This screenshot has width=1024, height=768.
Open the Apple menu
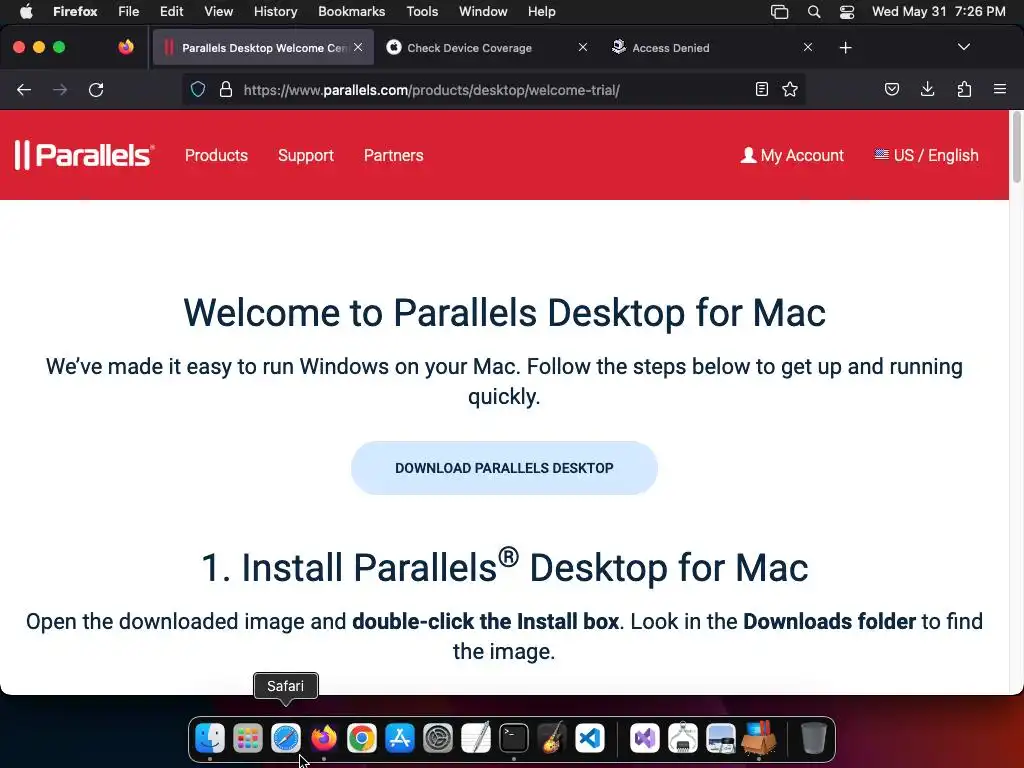[26, 12]
